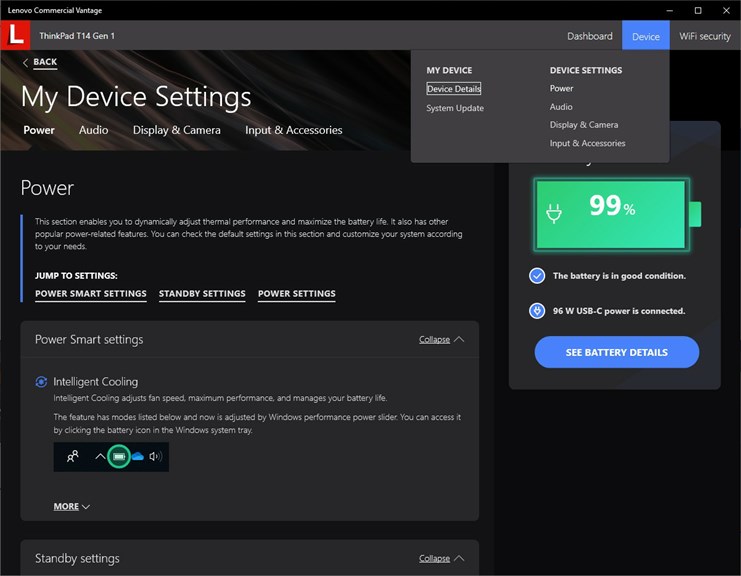
Task: Choose Power under Device Settings menu
Action: coord(561,88)
